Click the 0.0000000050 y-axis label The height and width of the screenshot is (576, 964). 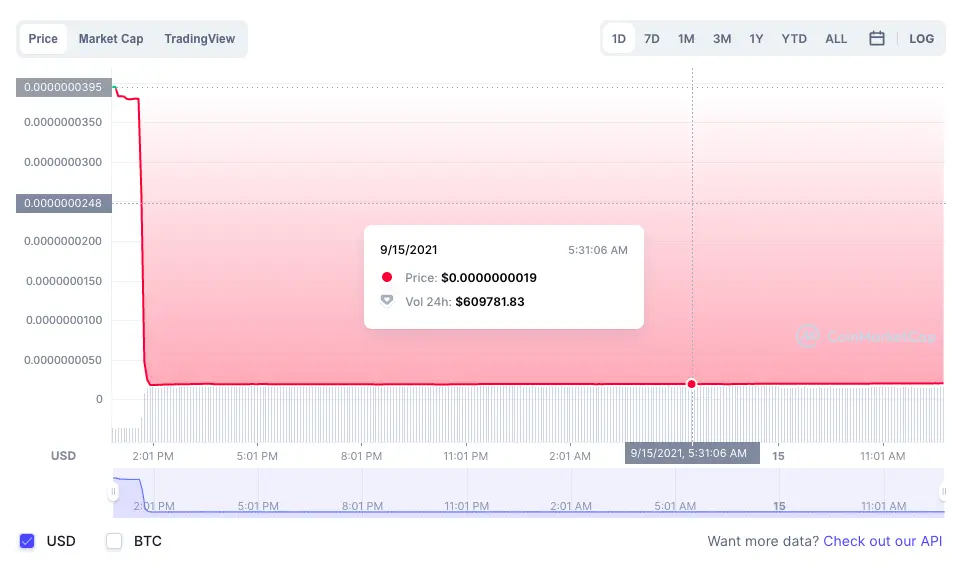[63, 360]
